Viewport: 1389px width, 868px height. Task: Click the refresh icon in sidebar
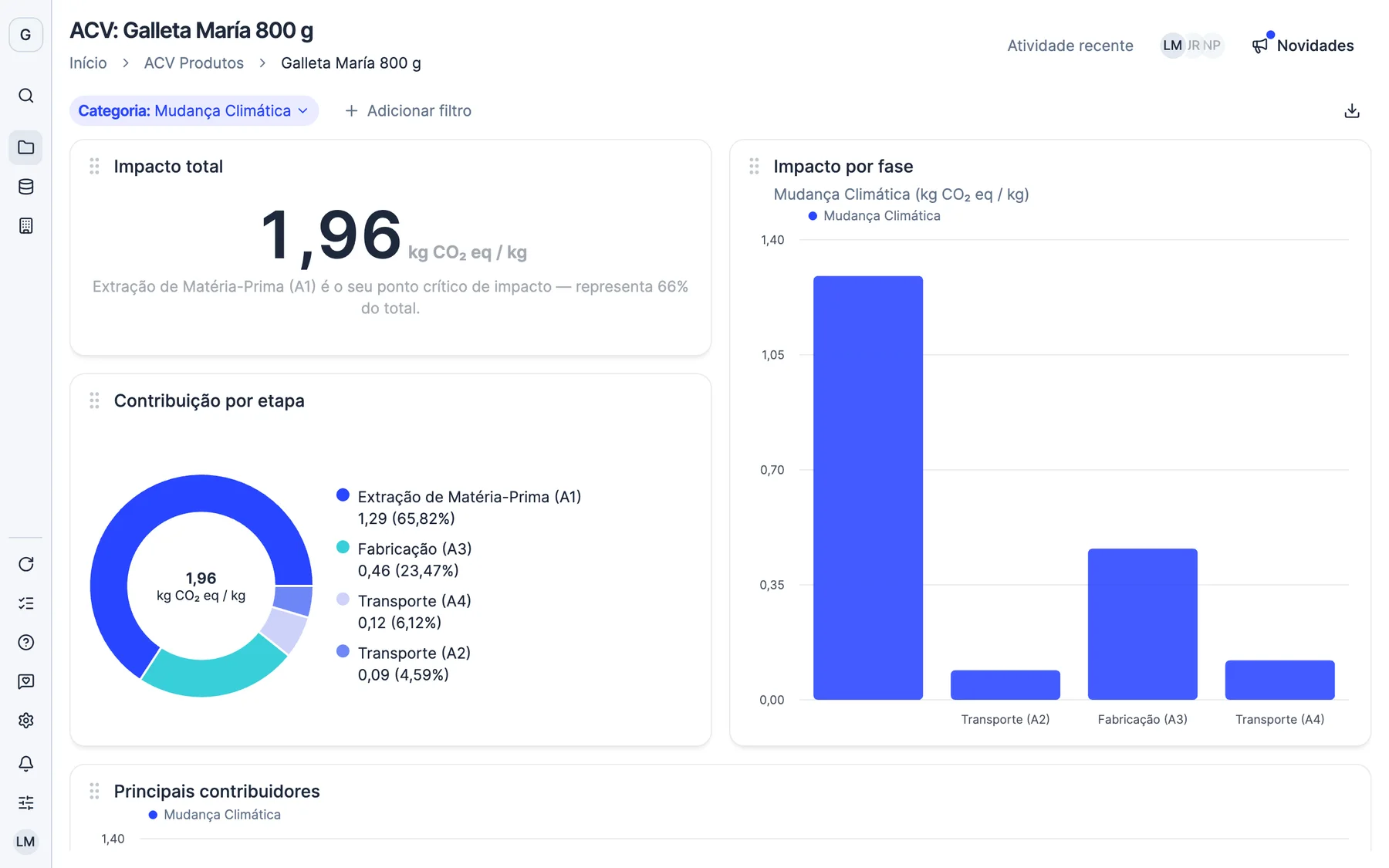25,564
